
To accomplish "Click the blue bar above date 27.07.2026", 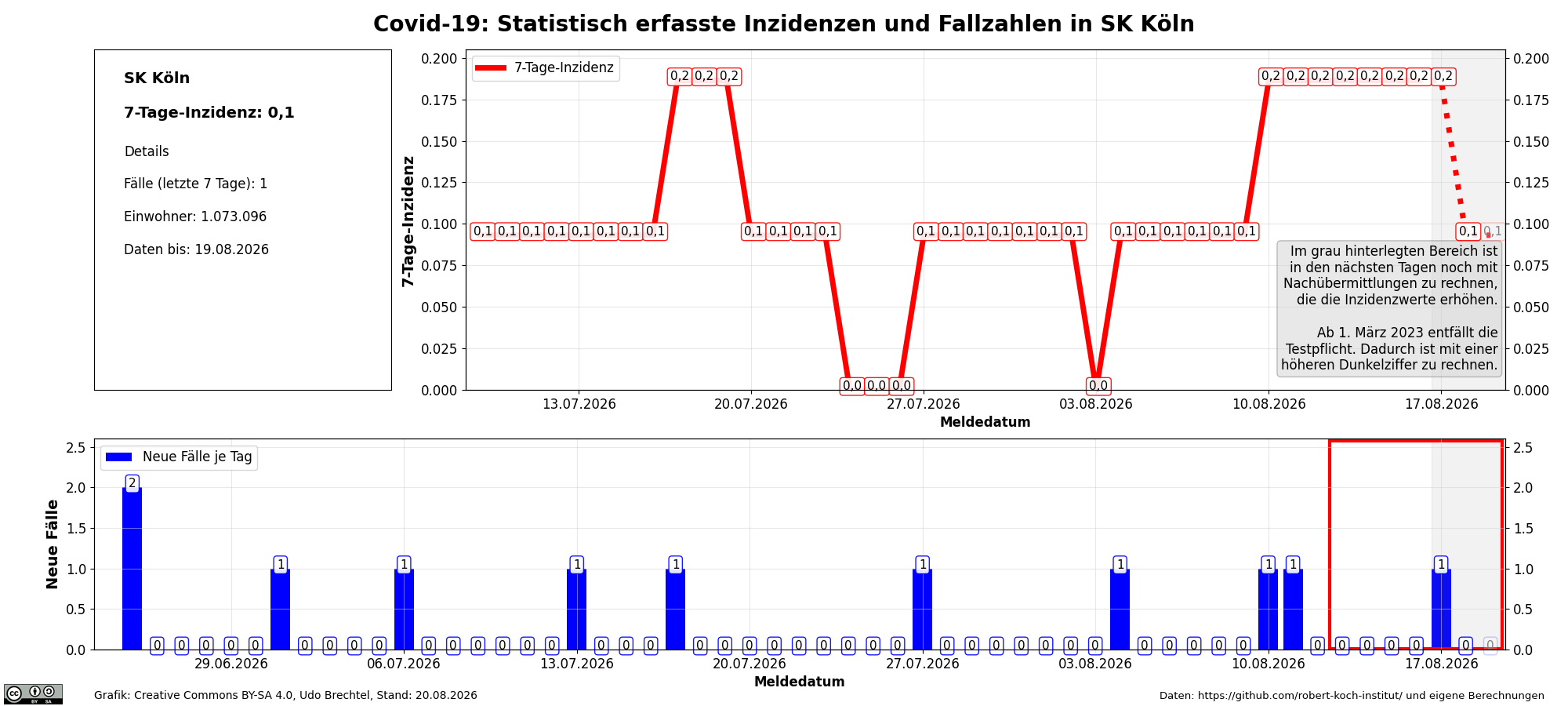I will 923,610.
